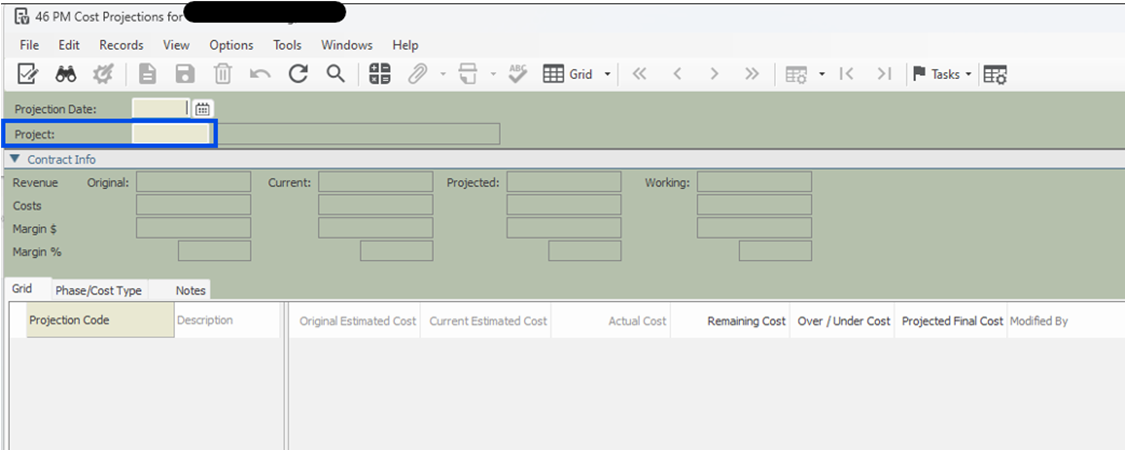Click the Tasks flag button
This screenshot has height=450, width=1125.
tap(936, 74)
